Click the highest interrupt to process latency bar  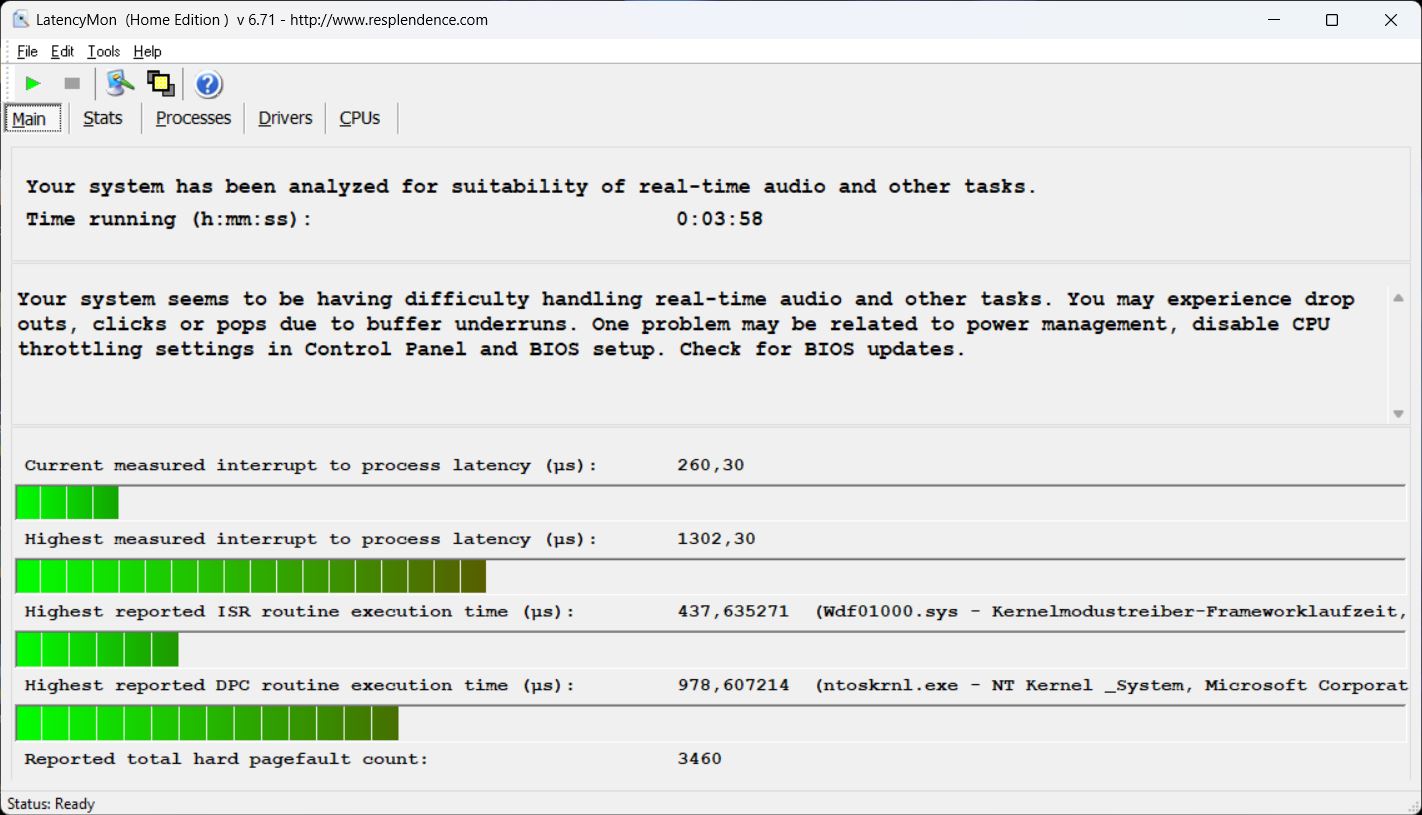pos(251,576)
